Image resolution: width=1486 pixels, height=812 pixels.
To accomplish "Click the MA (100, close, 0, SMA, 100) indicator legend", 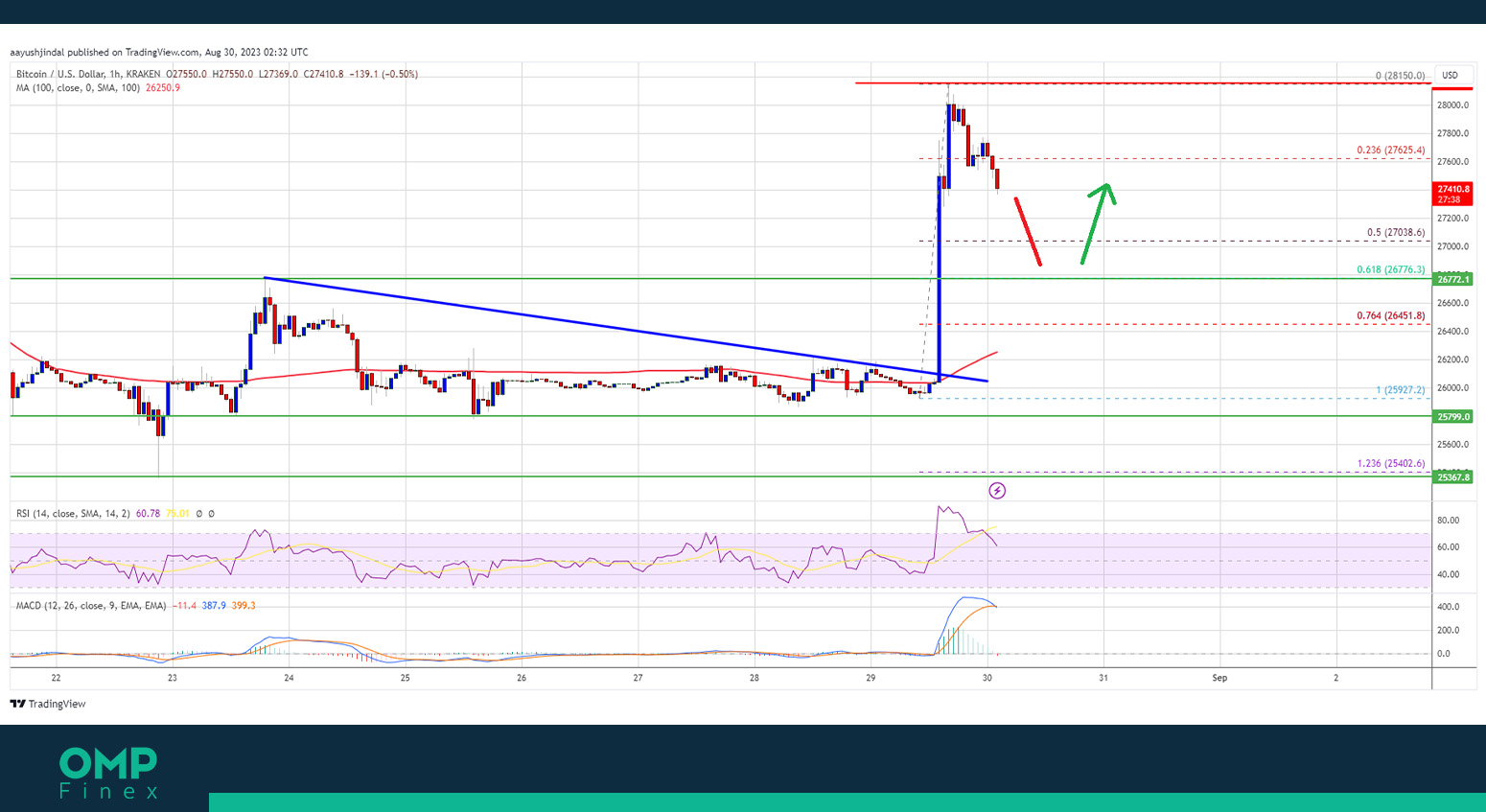I will tap(78, 88).
